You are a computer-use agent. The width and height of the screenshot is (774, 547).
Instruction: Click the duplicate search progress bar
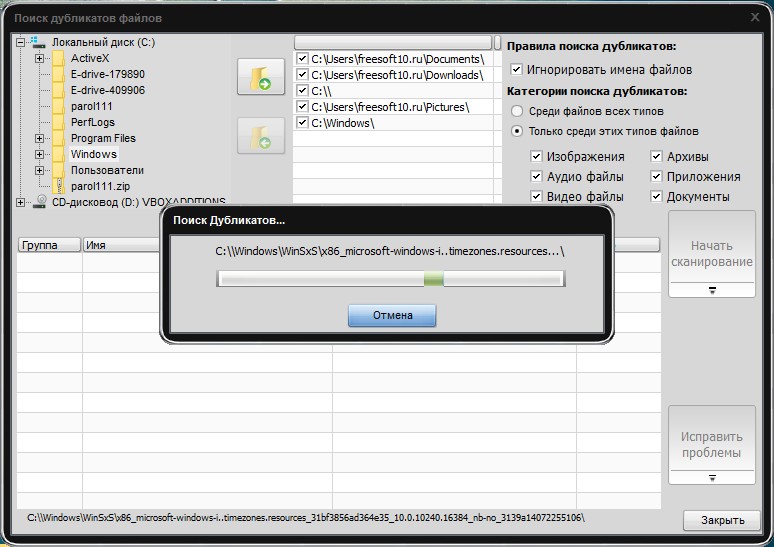[x=390, y=279]
